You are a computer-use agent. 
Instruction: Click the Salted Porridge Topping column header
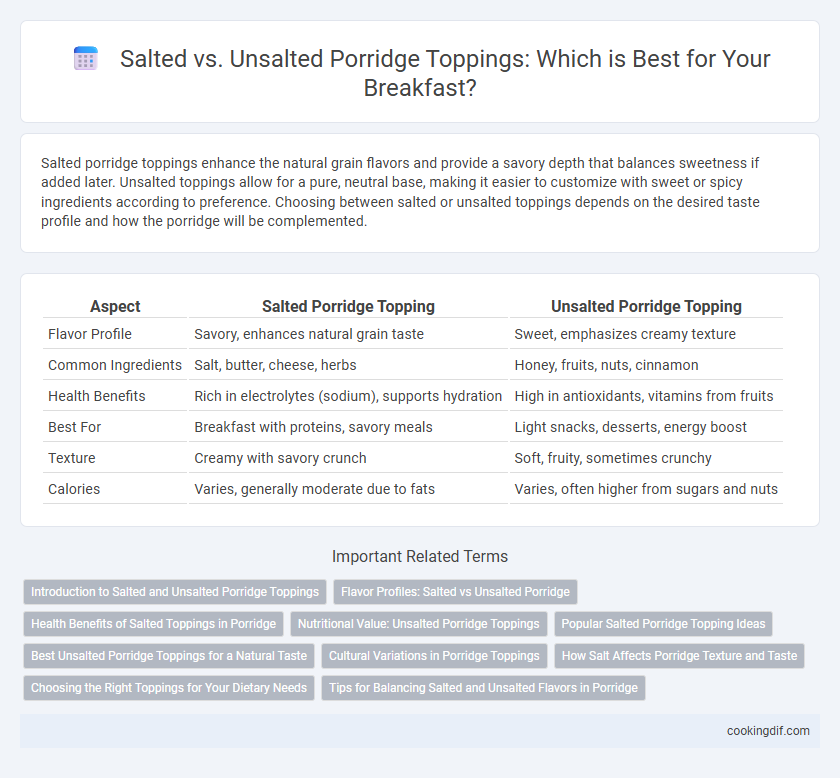(x=348, y=306)
